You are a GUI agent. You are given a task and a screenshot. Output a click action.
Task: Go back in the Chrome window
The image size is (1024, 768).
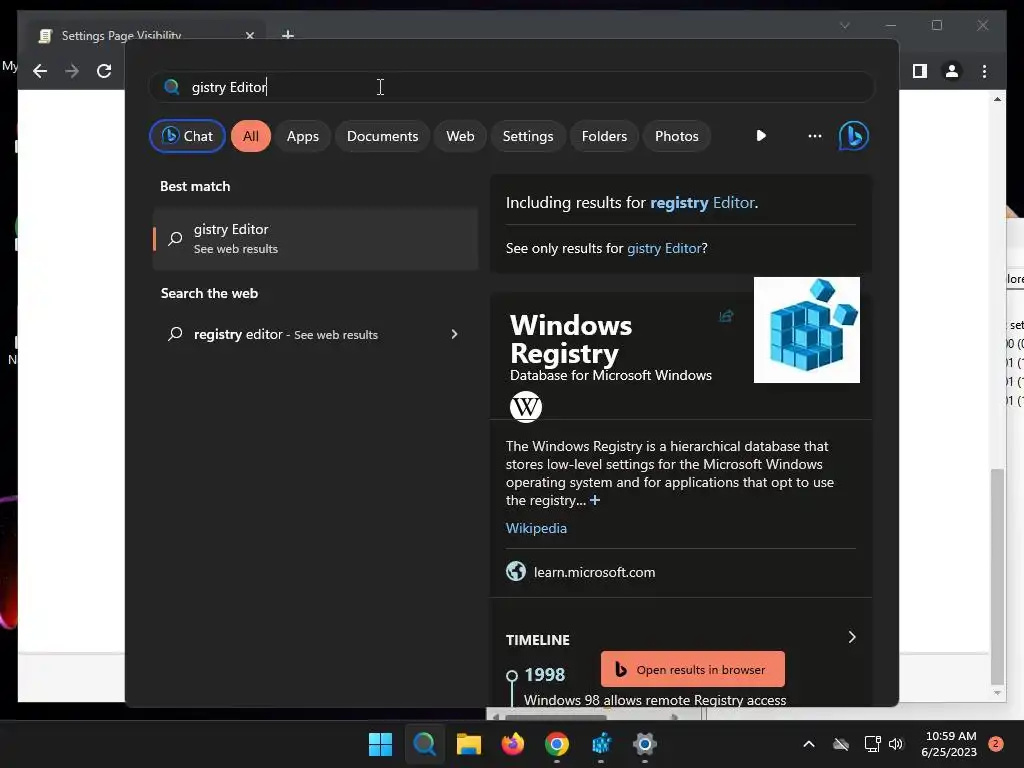tap(40, 71)
